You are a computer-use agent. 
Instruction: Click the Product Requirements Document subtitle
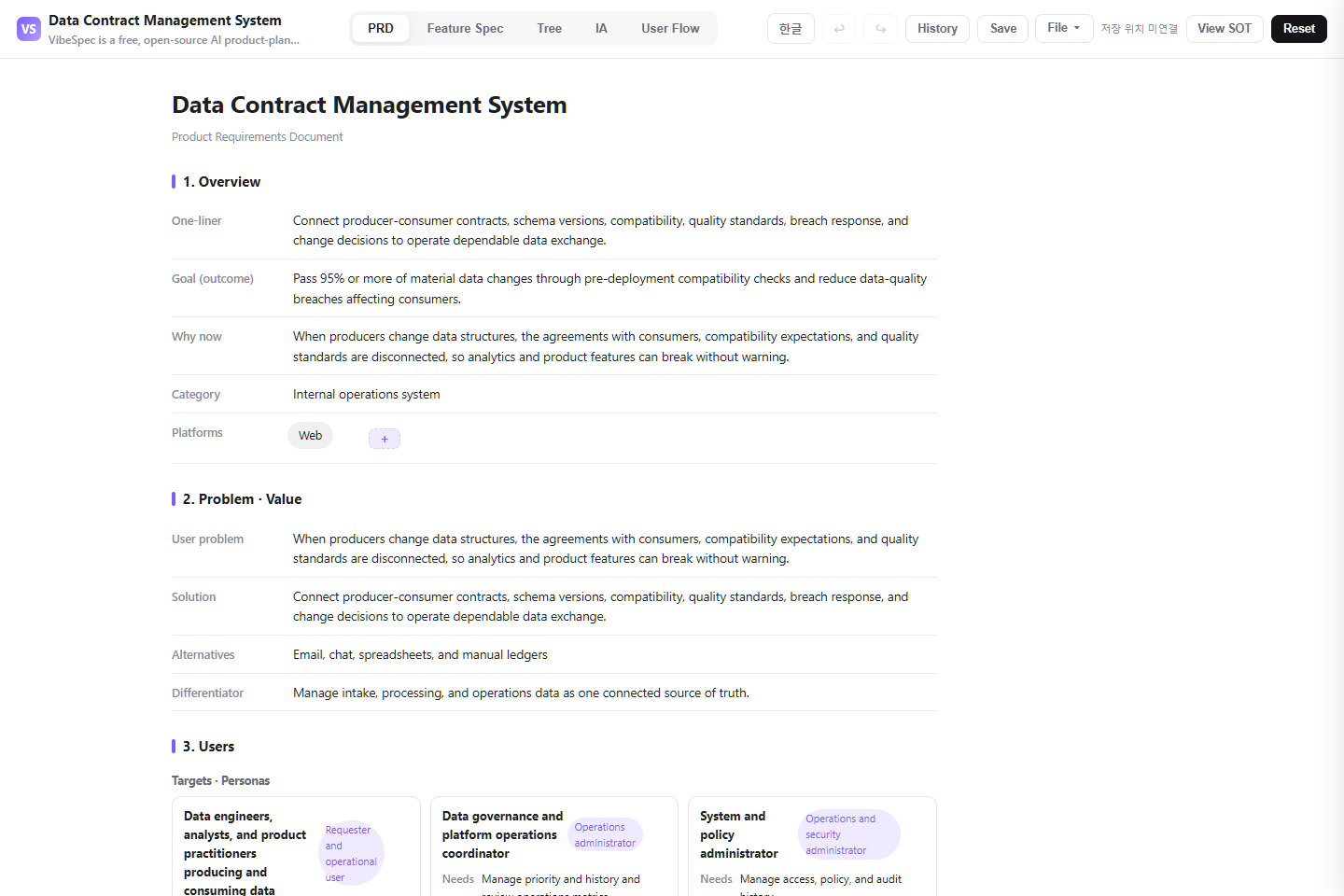click(x=257, y=137)
